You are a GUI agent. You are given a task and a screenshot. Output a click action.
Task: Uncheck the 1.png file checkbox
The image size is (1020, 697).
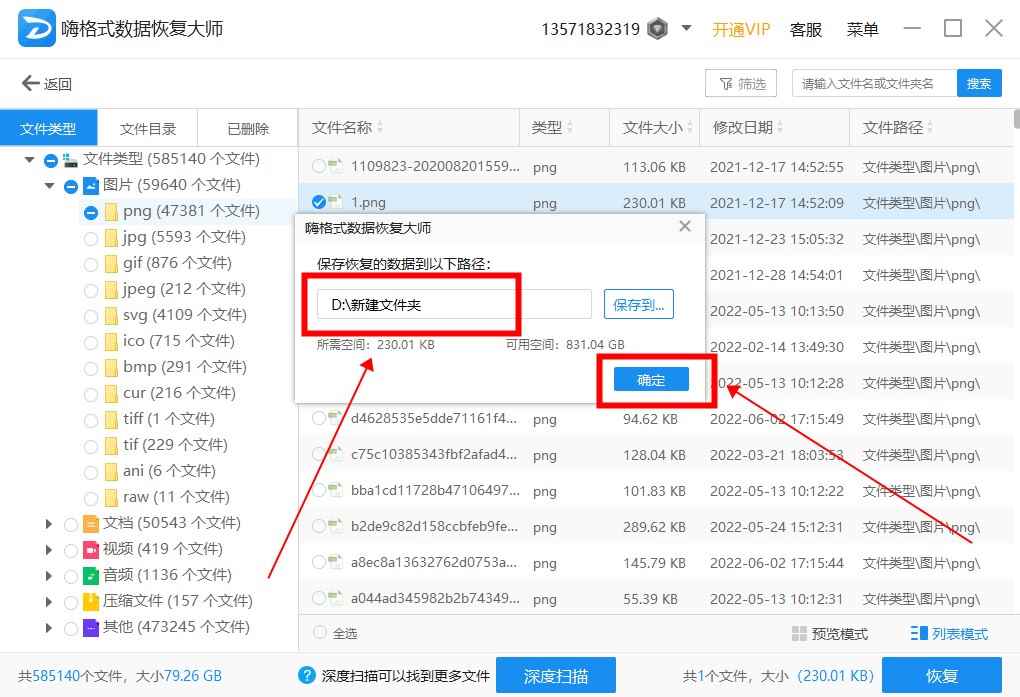[x=319, y=203]
